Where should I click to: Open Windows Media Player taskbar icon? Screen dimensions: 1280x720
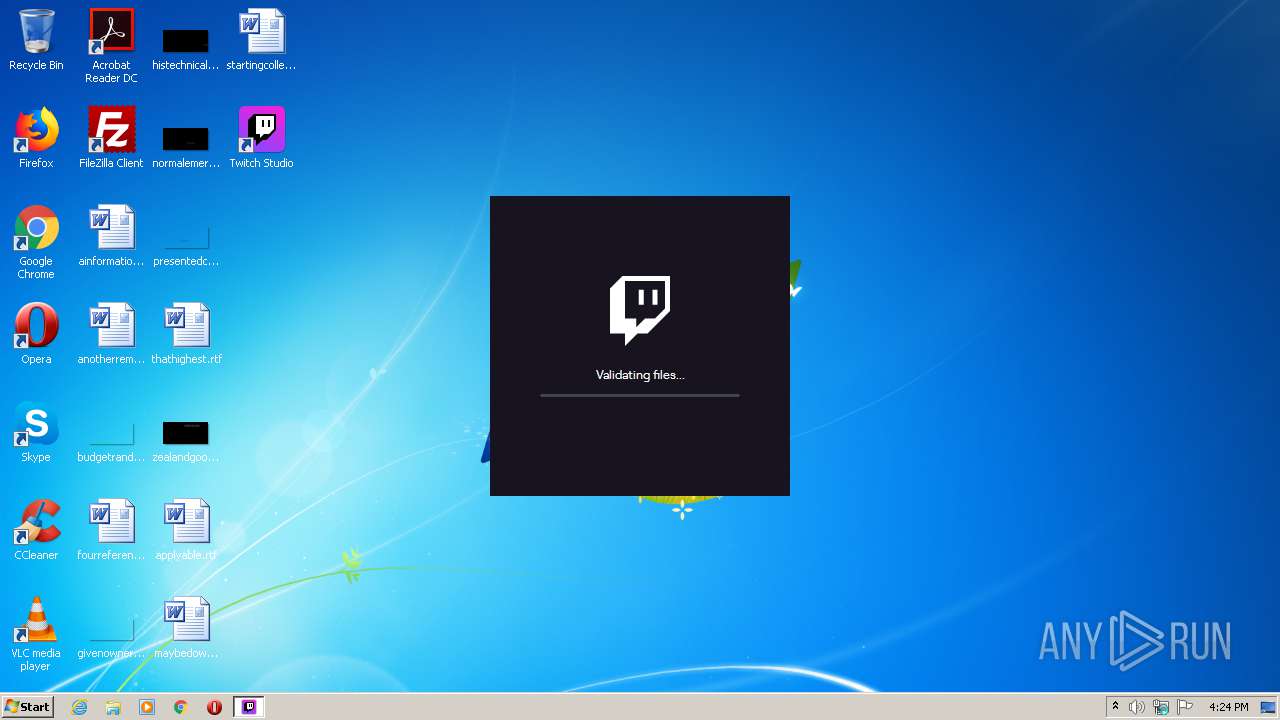click(147, 707)
